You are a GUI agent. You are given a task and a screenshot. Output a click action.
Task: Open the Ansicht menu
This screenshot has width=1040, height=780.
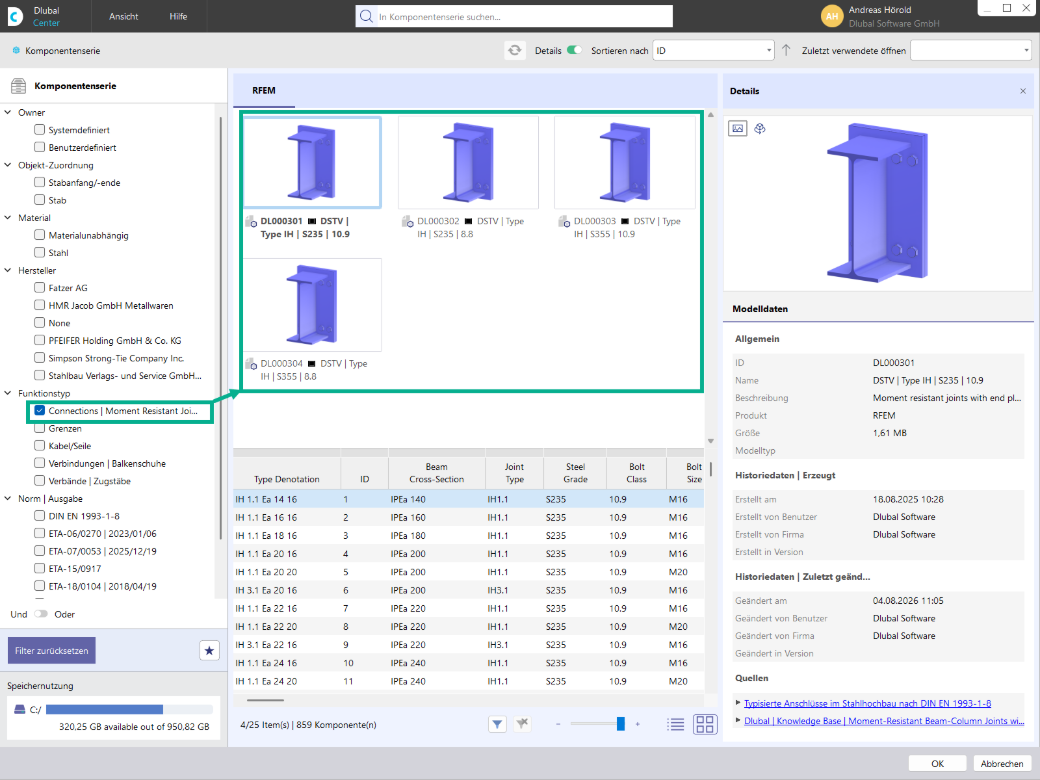pos(123,17)
